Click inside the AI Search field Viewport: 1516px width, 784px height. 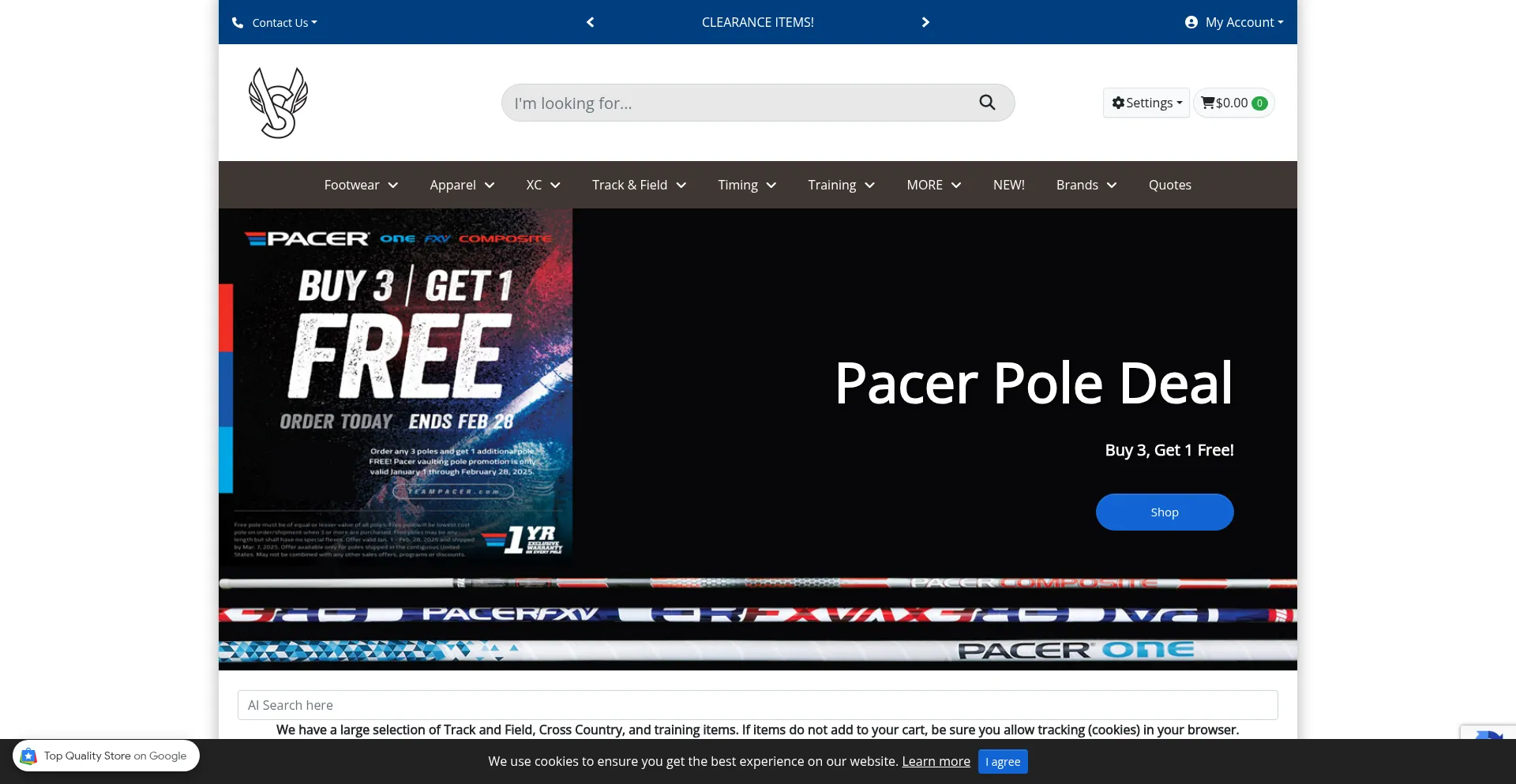point(758,704)
